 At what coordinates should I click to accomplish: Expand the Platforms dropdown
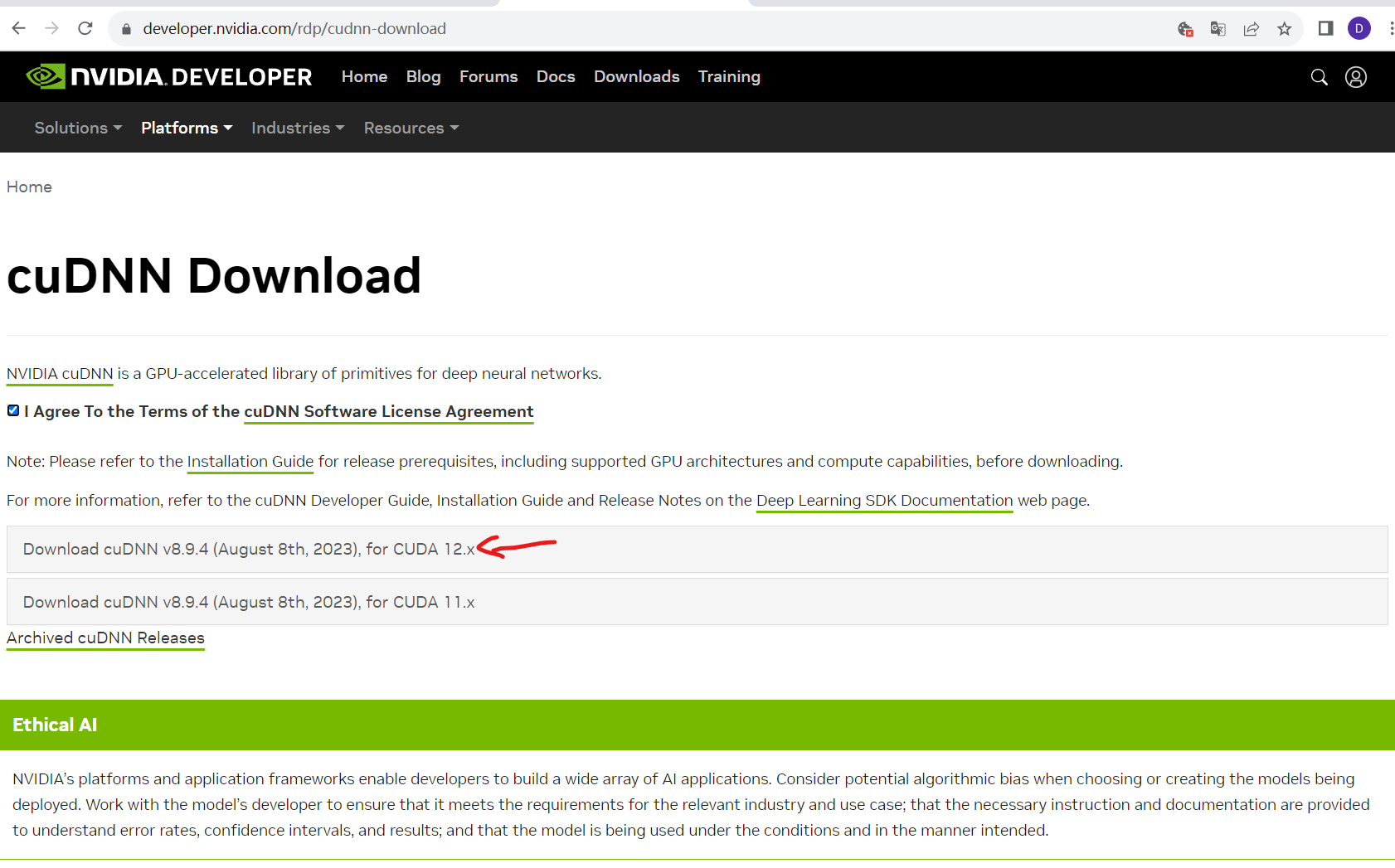(x=187, y=128)
